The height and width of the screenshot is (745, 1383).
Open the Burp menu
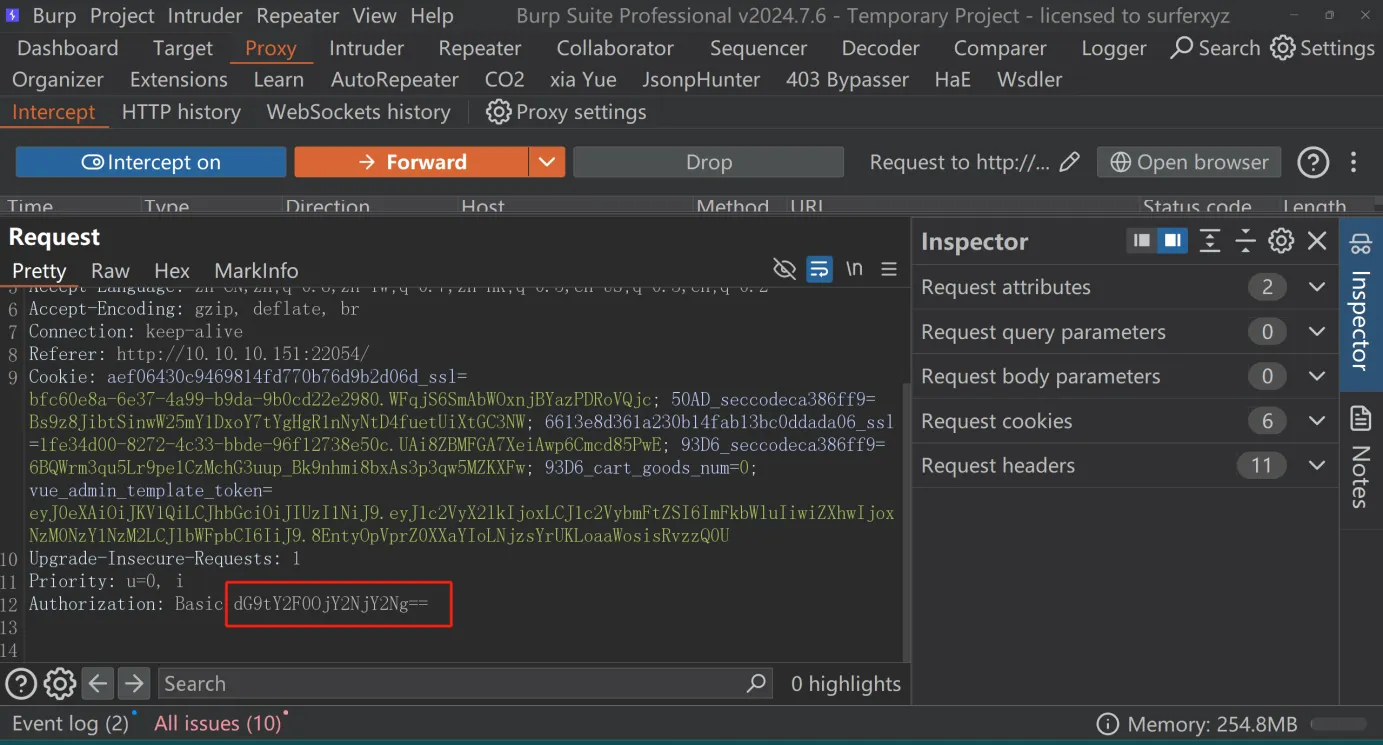click(x=54, y=16)
